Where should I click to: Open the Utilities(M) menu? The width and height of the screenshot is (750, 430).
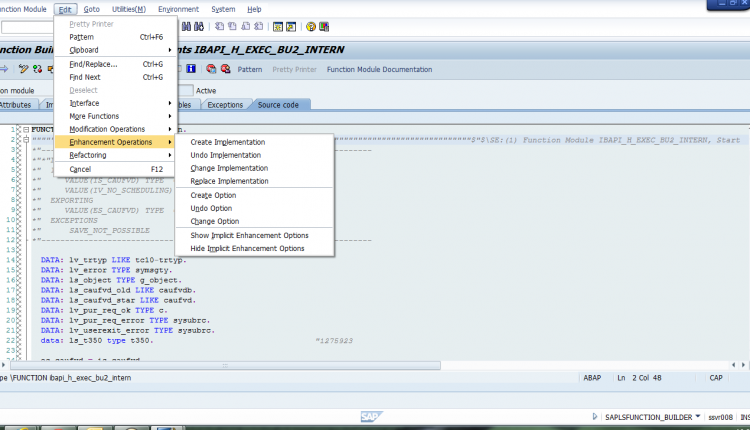[x=129, y=9]
